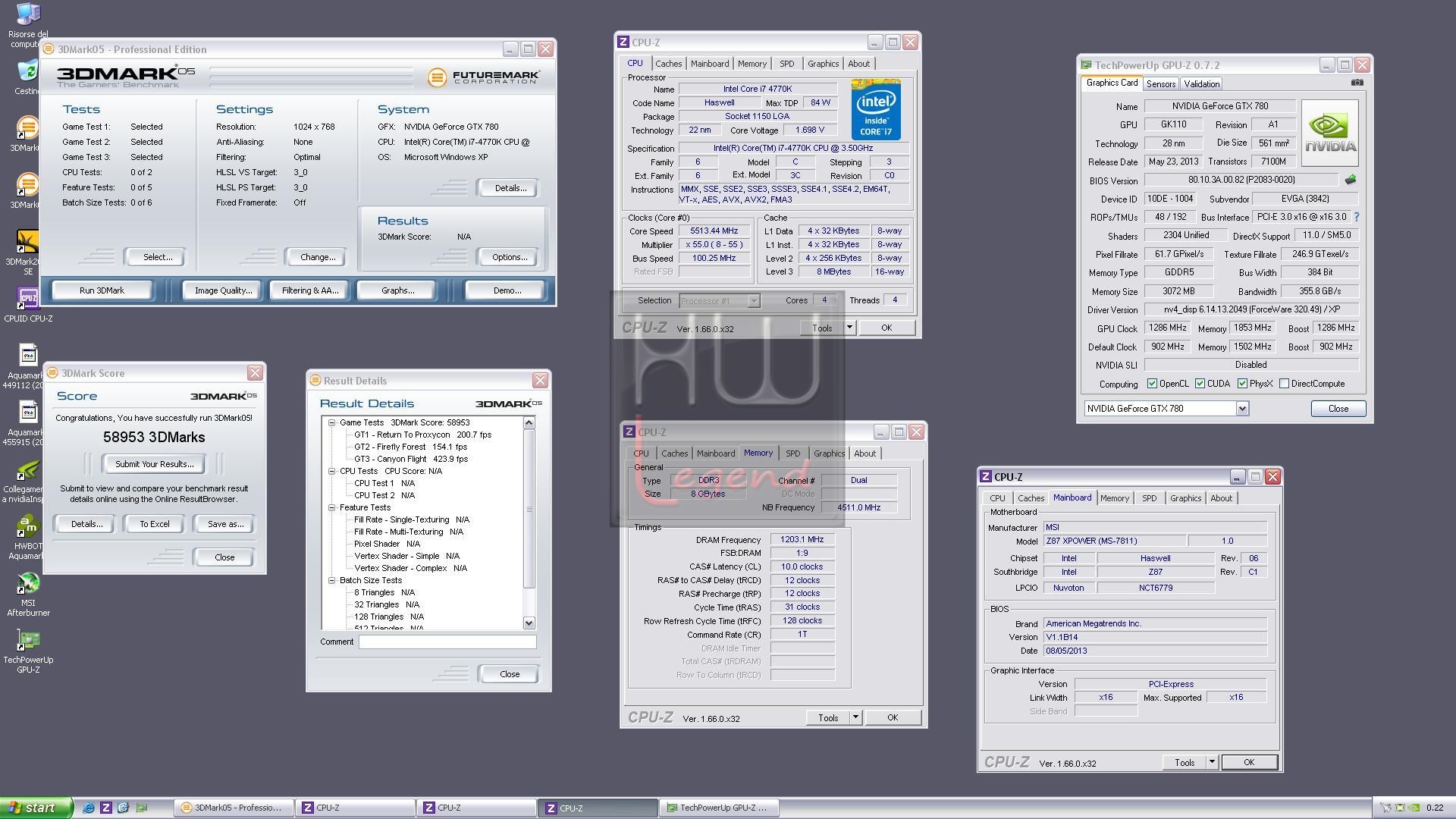
Task: Switch to the Sensors tab in GPU-Z
Action: [x=1161, y=84]
